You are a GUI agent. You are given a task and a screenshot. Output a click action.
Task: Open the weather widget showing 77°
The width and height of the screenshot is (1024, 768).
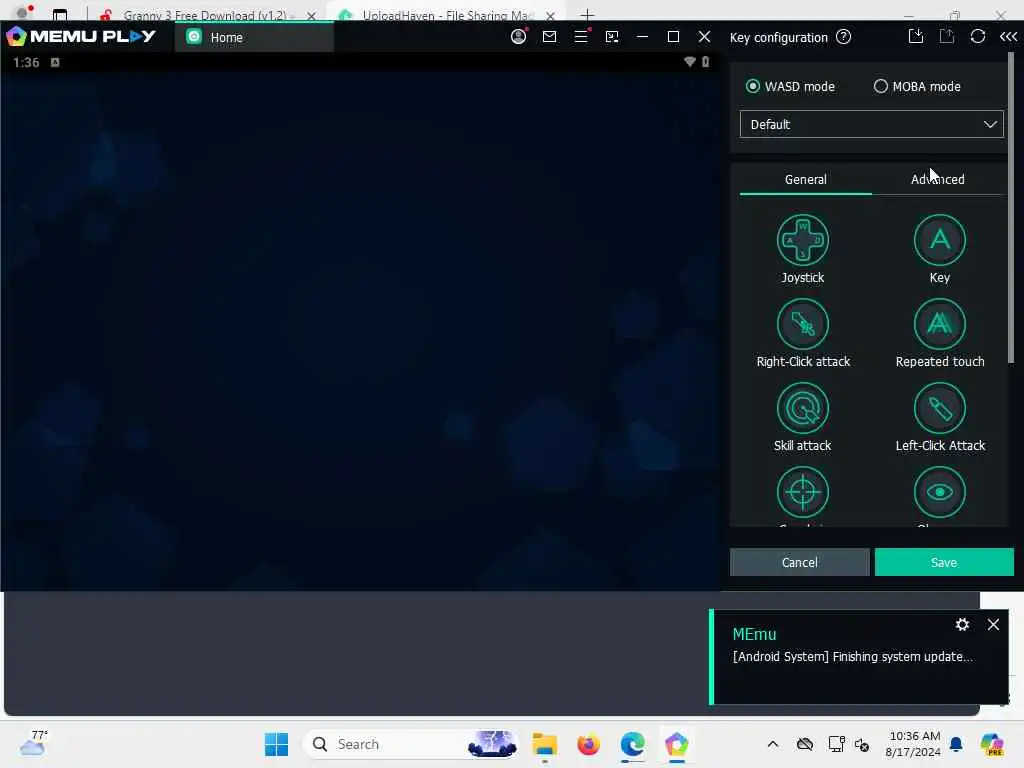[x=33, y=743]
